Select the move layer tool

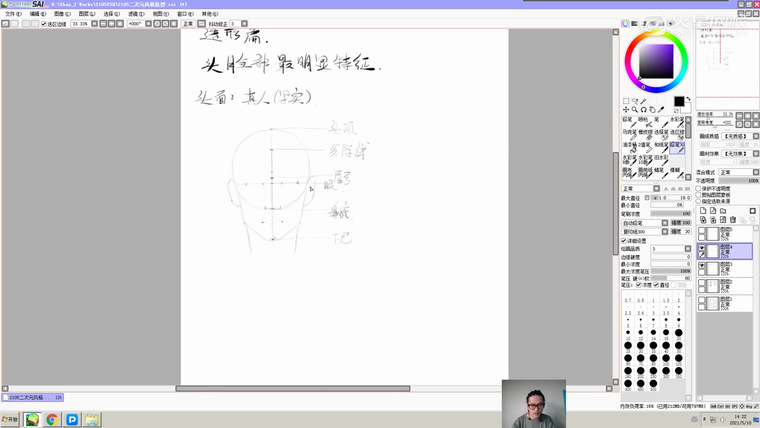(626, 109)
